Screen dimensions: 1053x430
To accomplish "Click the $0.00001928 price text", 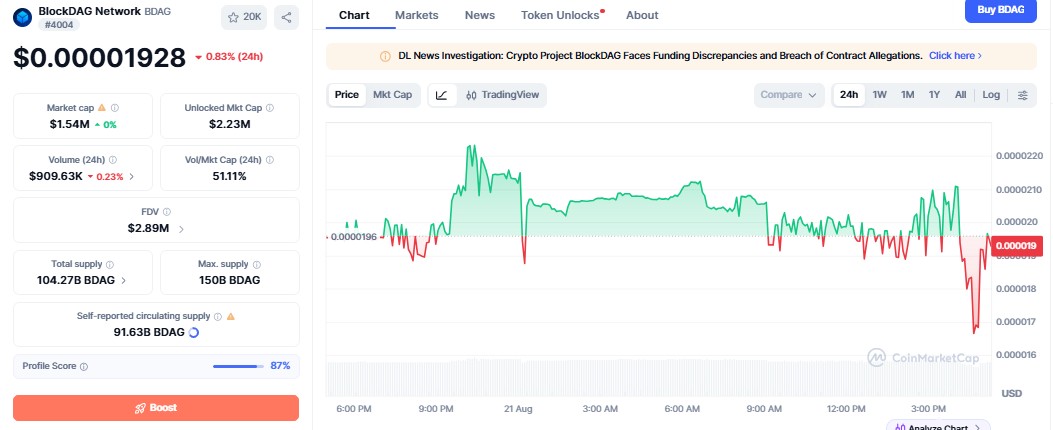I will coord(99,58).
